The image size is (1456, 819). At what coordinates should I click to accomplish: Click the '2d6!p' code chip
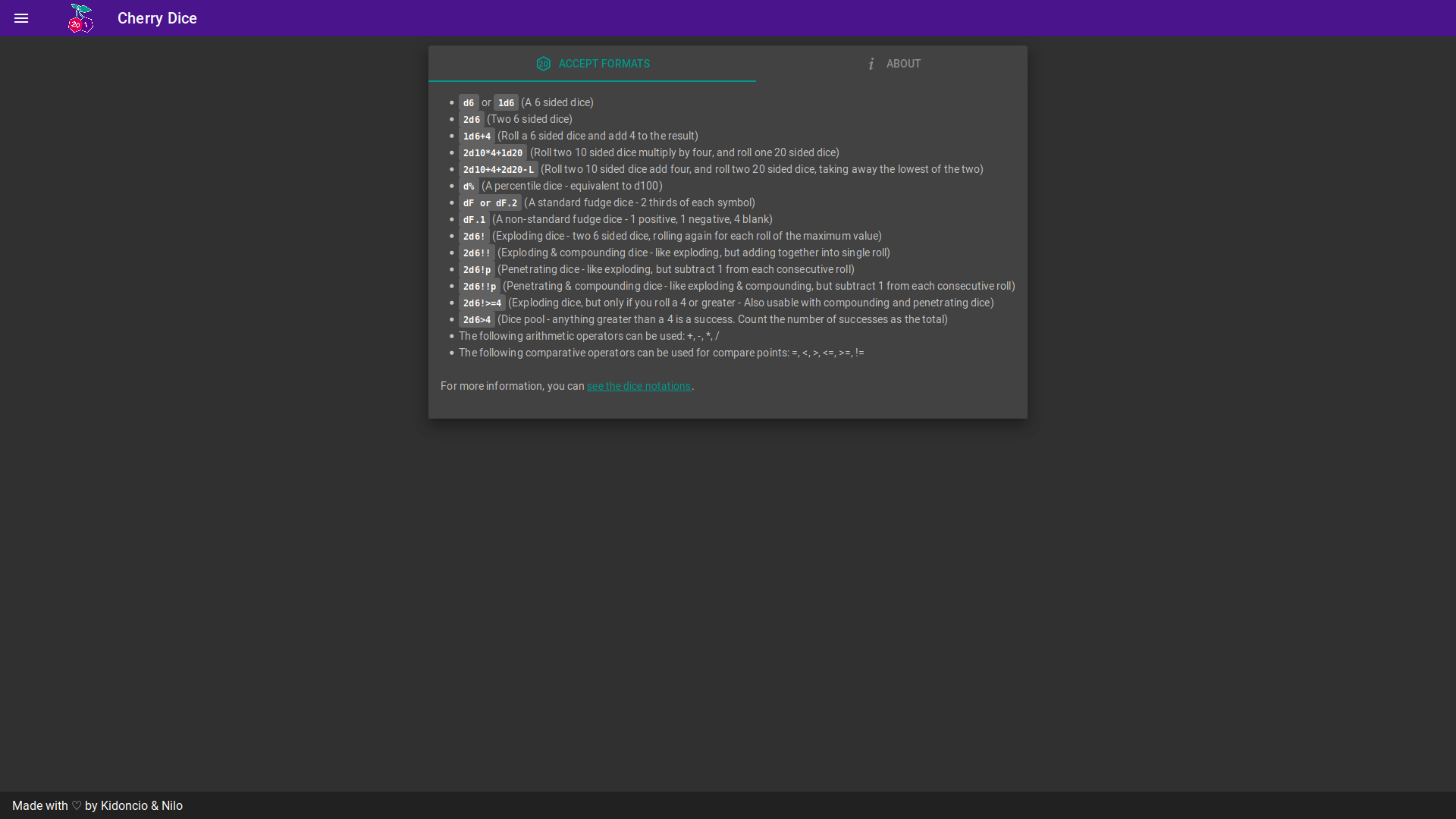click(x=477, y=269)
